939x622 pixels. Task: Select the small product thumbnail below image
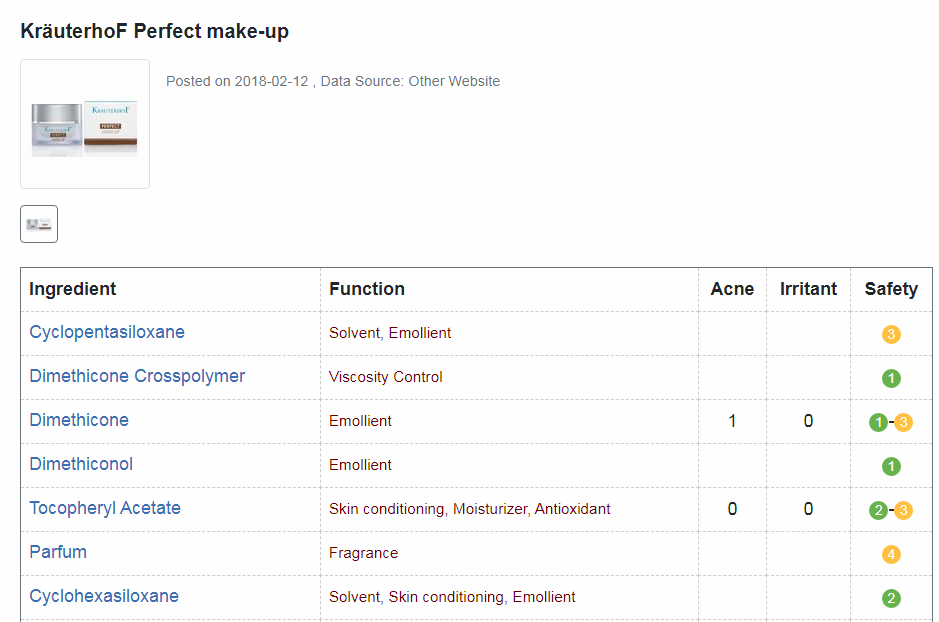(39, 224)
